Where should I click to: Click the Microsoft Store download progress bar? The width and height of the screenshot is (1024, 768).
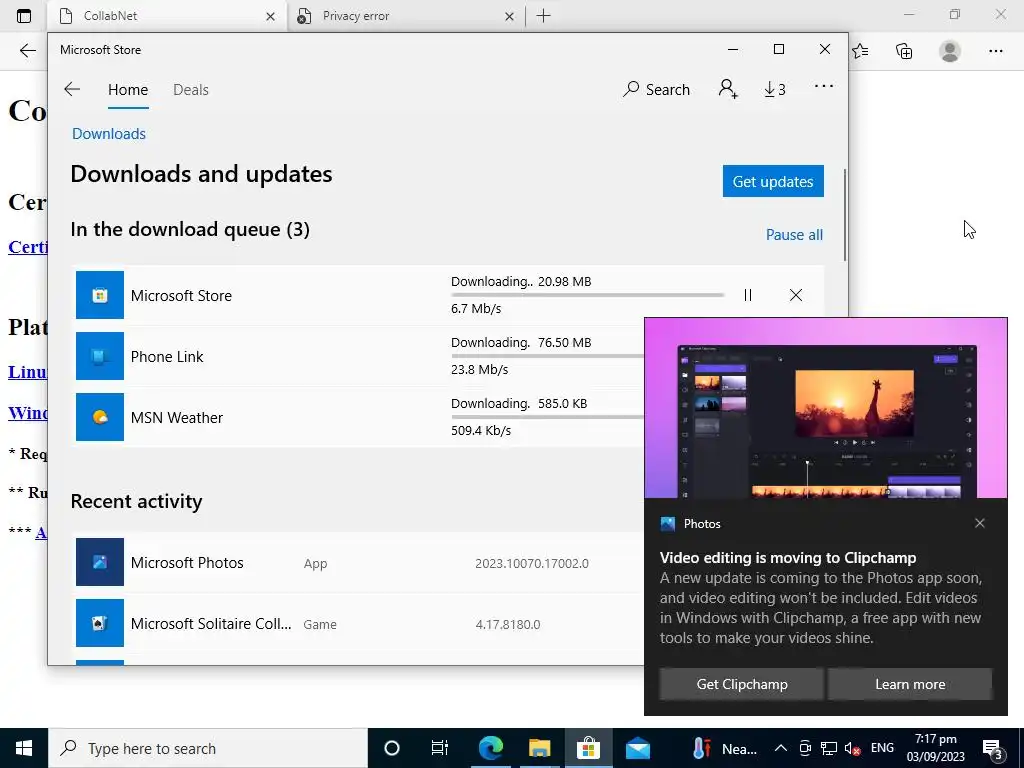pyautogui.click(x=587, y=295)
